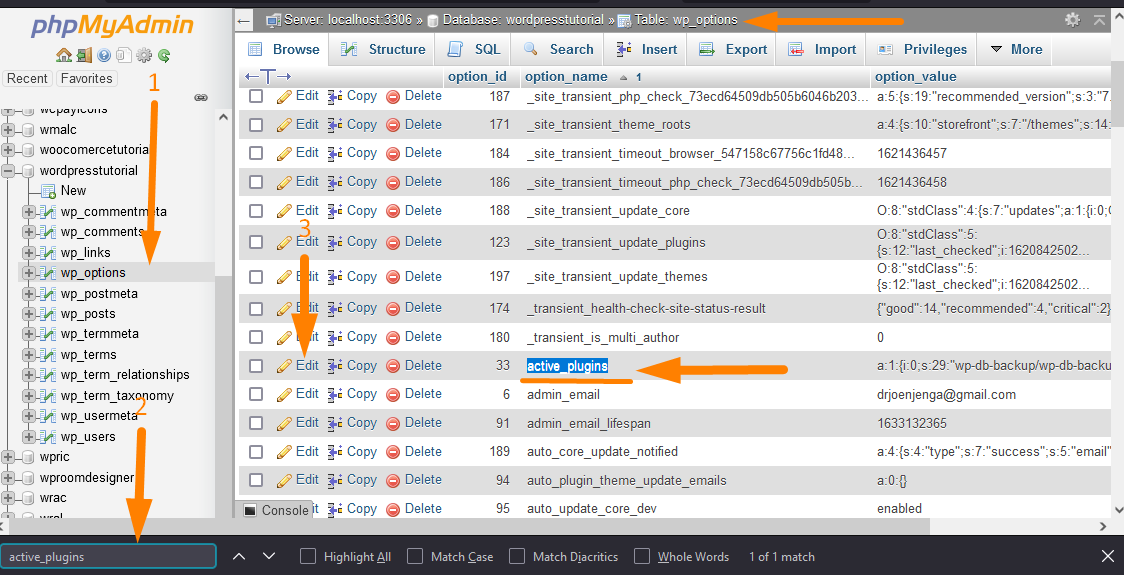1124x575 pixels.
Task: Open phpMyAdmin documentation question-mark icon
Action: pyautogui.click(x=105, y=55)
